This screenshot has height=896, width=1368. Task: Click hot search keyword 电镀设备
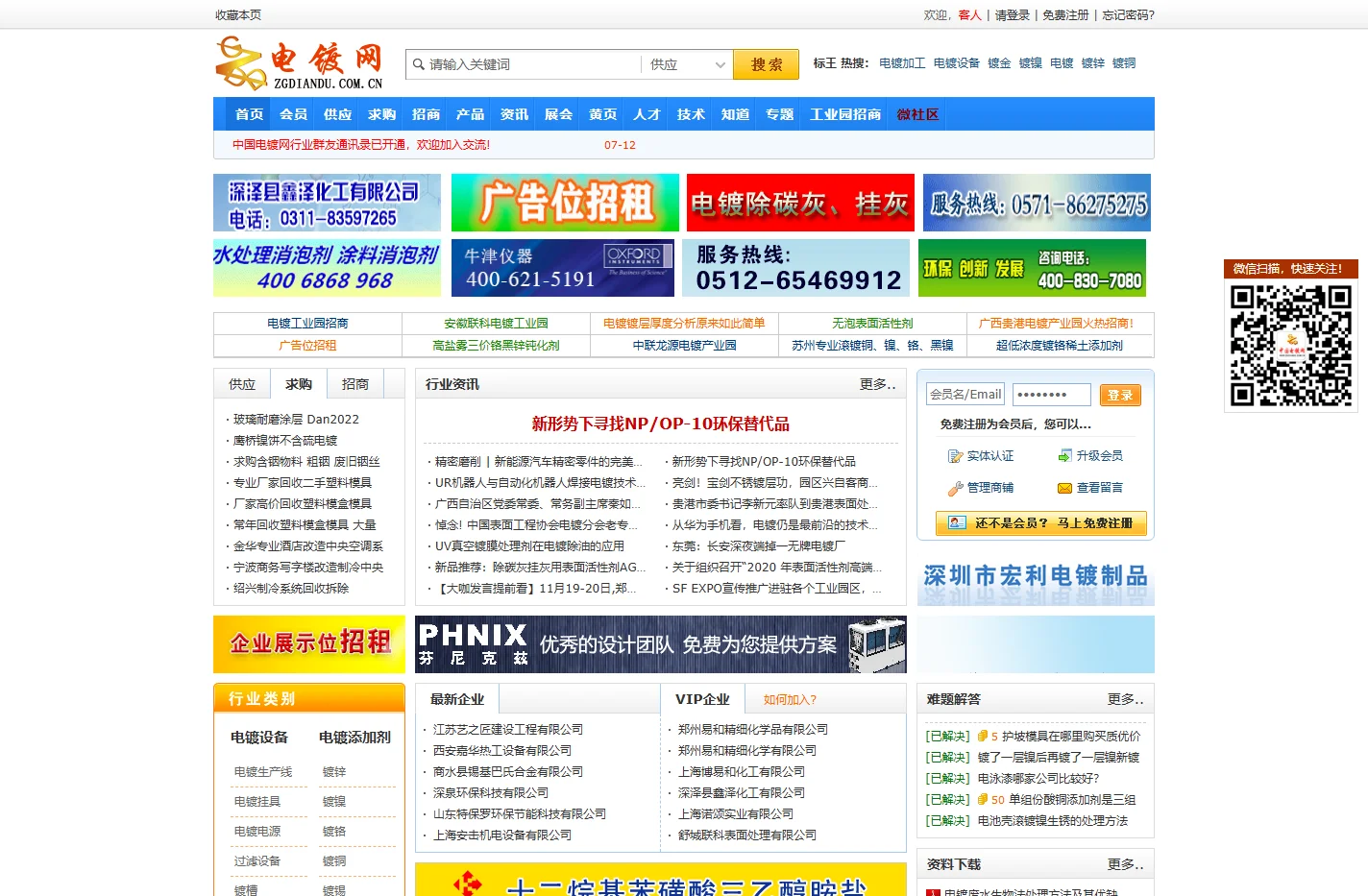(x=957, y=63)
